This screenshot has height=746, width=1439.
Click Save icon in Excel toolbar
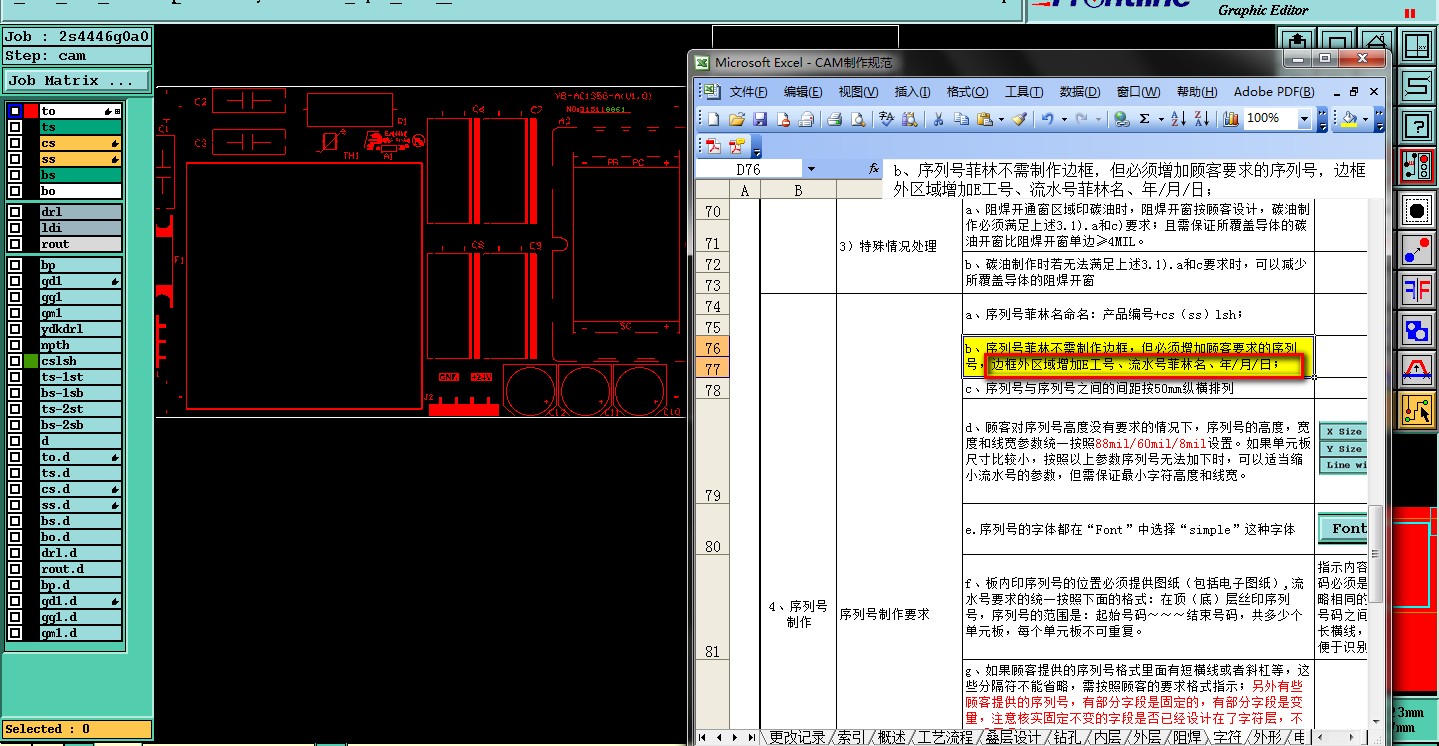(760, 119)
